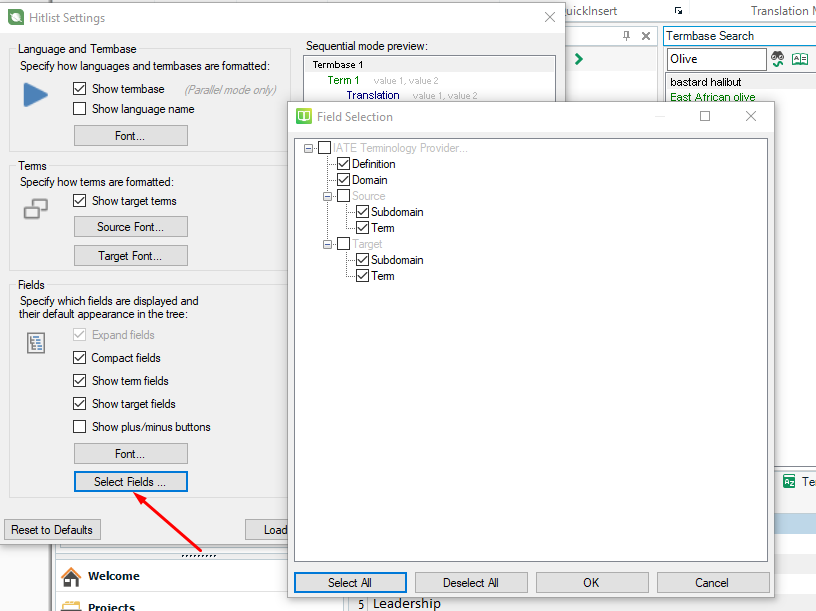Click the binoculars termbase search icon
Screen dimensions: 816x611
tap(777, 59)
